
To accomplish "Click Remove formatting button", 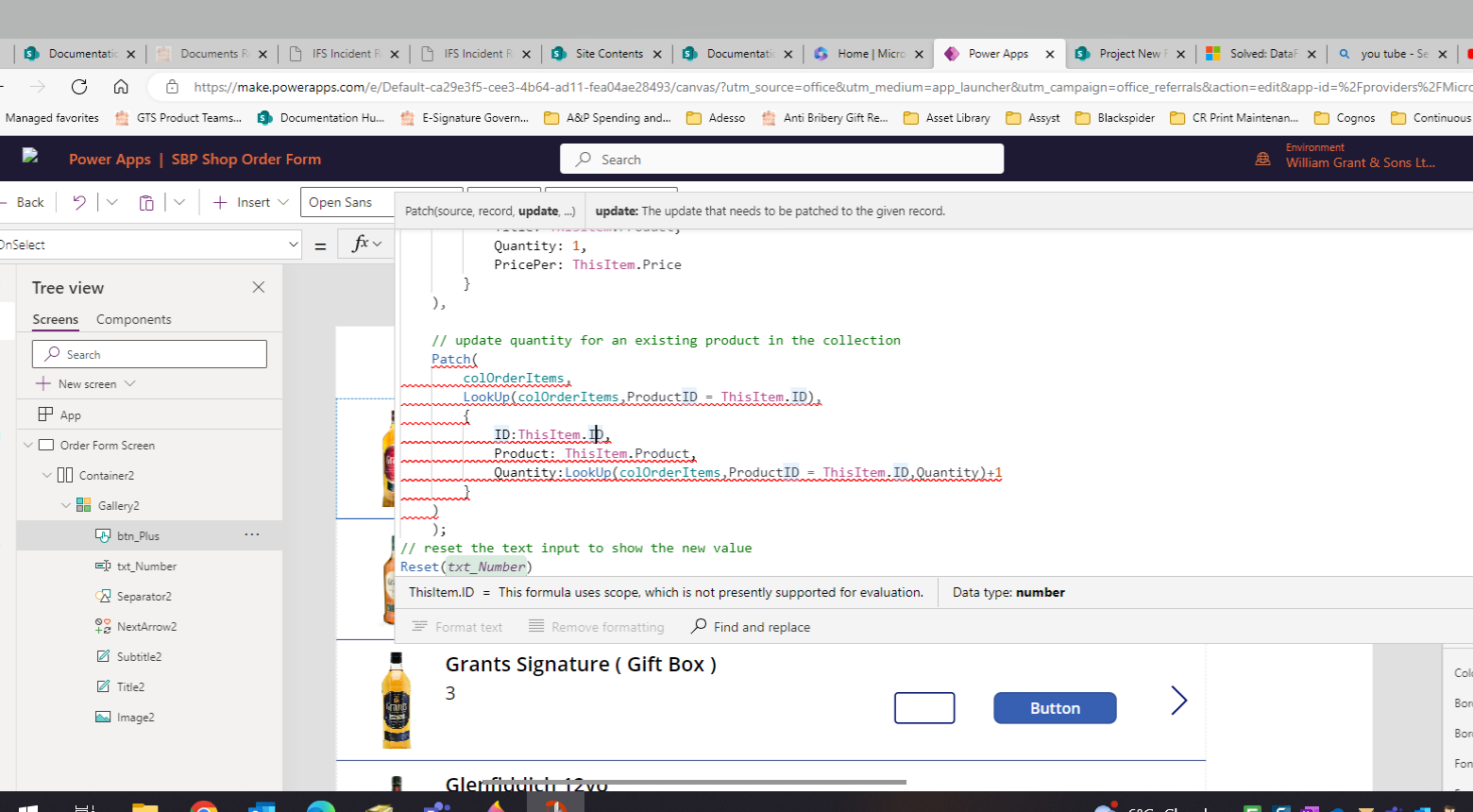I will (x=597, y=627).
